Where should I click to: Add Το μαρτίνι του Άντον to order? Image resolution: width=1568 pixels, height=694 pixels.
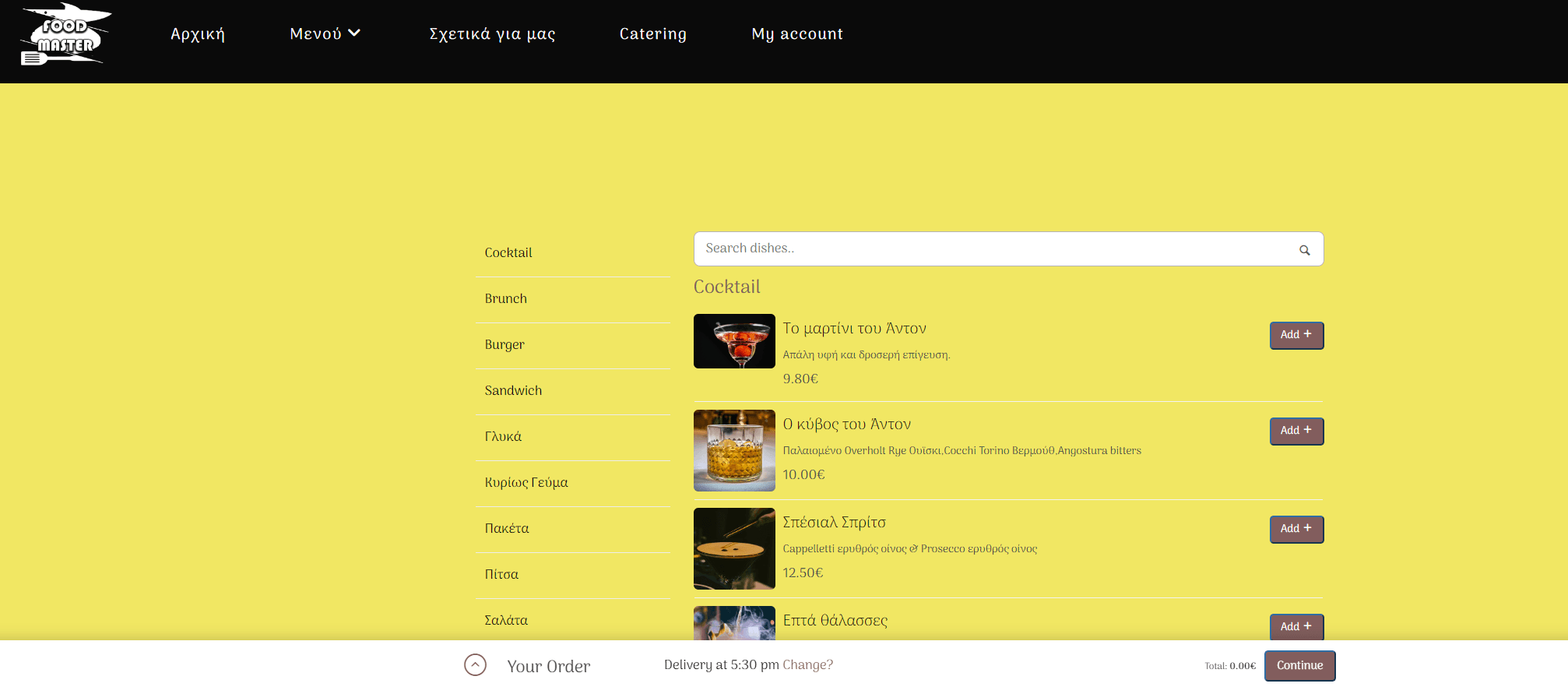[x=1296, y=335]
